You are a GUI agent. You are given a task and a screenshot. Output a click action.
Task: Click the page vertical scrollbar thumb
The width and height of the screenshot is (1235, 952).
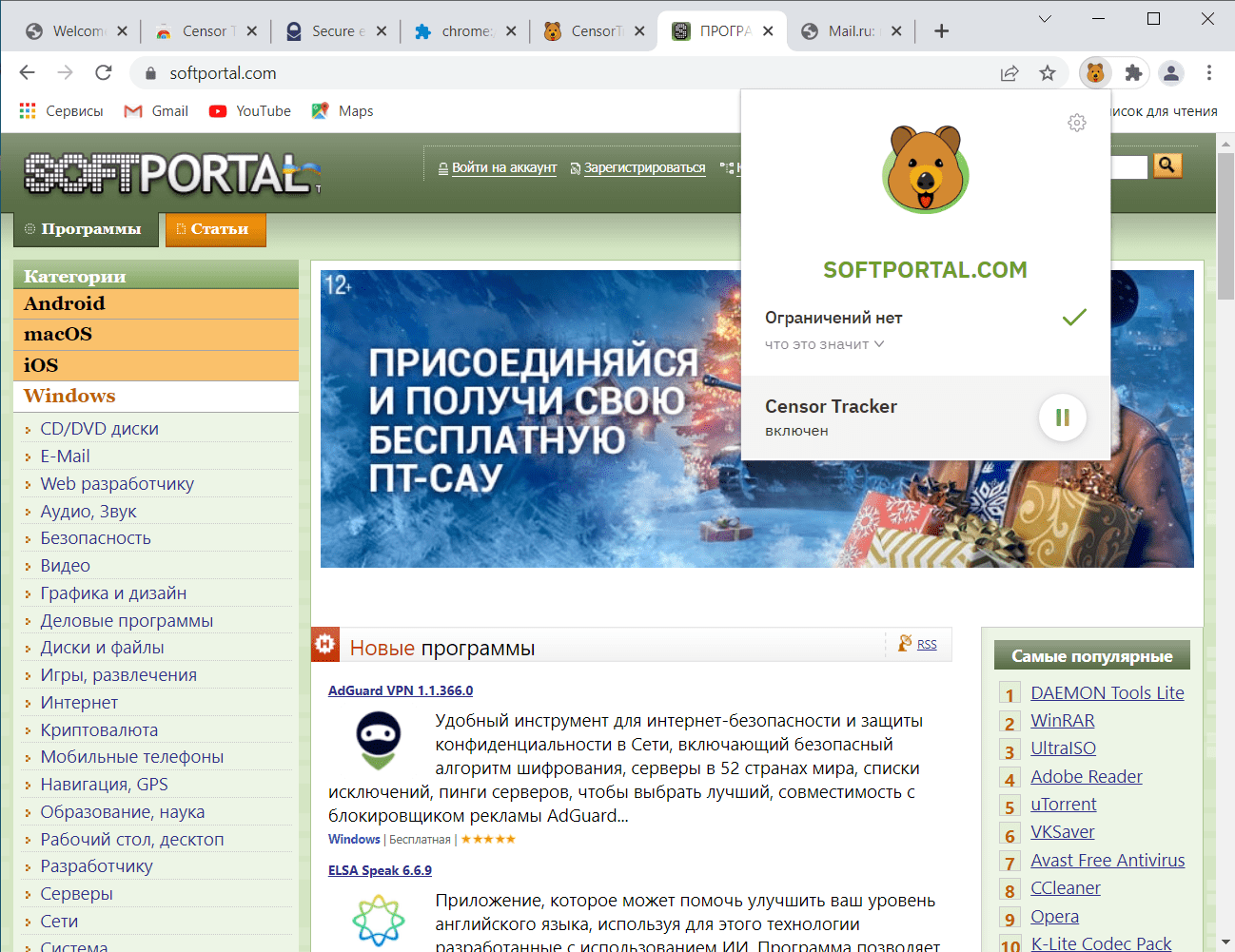[x=1226, y=228]
